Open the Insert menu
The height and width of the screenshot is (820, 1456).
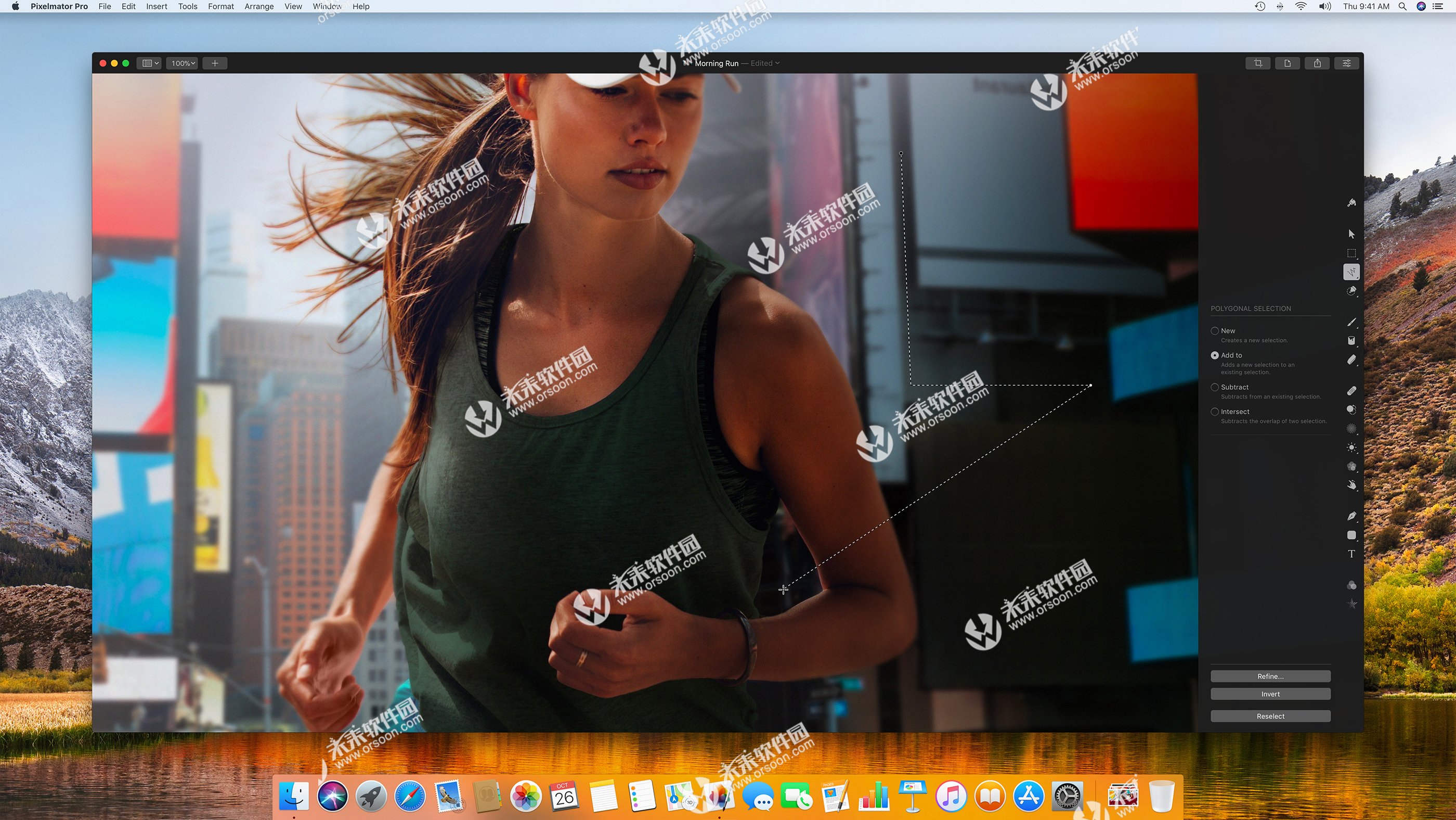[157, 6]
